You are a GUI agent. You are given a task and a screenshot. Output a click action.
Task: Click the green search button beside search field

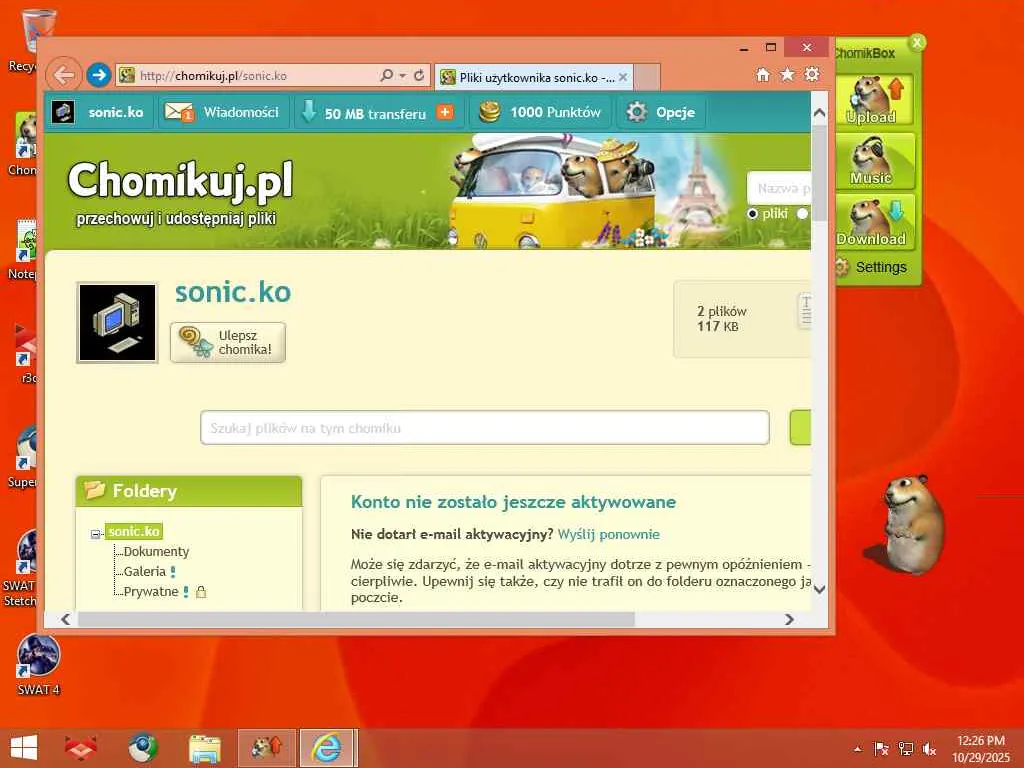pos(801,428)
